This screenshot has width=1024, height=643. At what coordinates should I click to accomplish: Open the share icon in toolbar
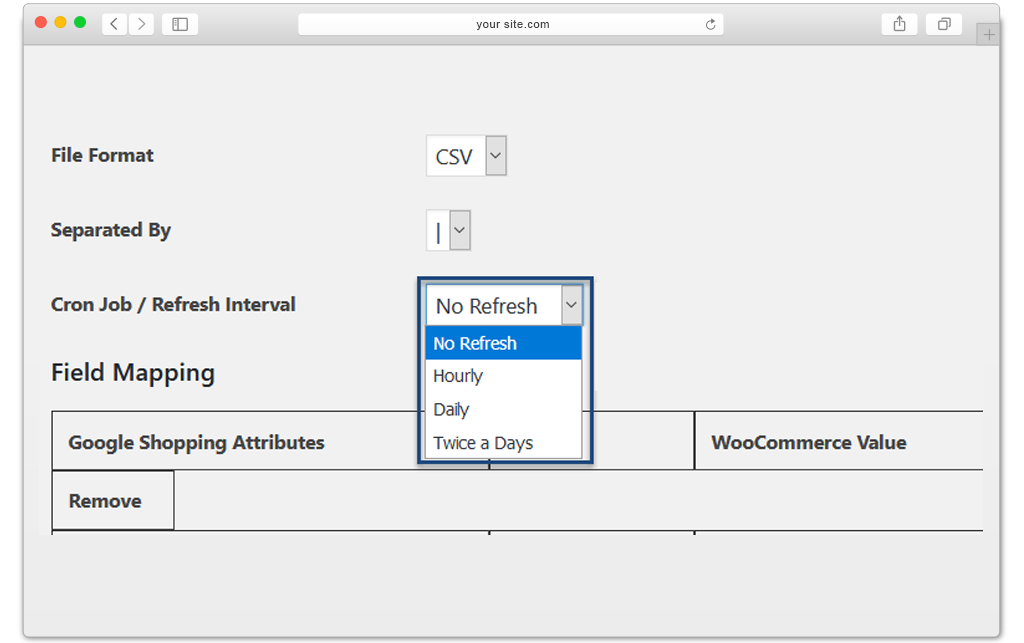click(899, 24)
